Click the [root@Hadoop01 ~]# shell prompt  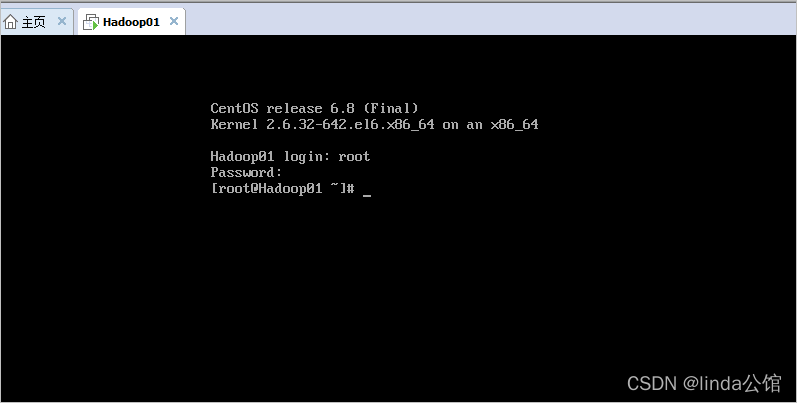[283, 188]
